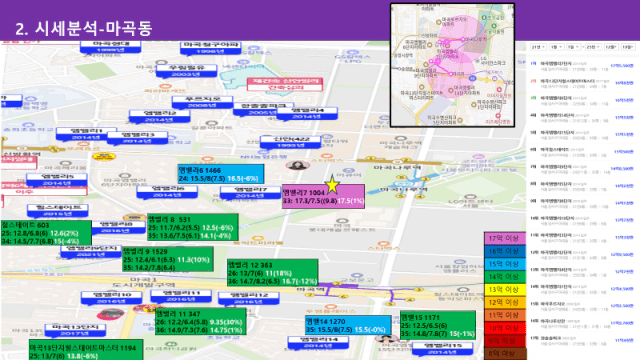The width and height of the screenshot is (640, 360).
Task: Click the 14억 이상 green legend swatch
Action: pos(504,277)
